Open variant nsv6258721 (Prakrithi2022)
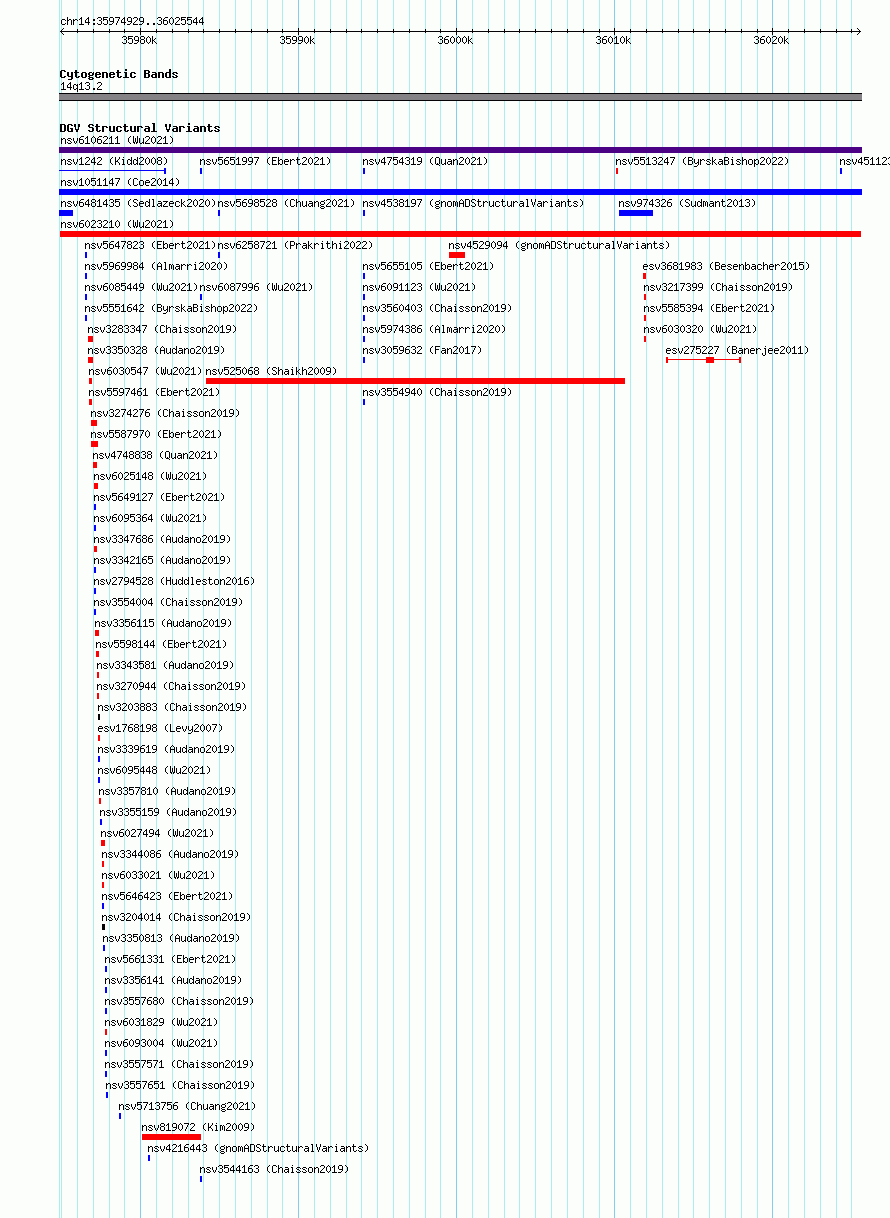The width and height of the screenshot is (890, 1218). (x=295, y=245)
